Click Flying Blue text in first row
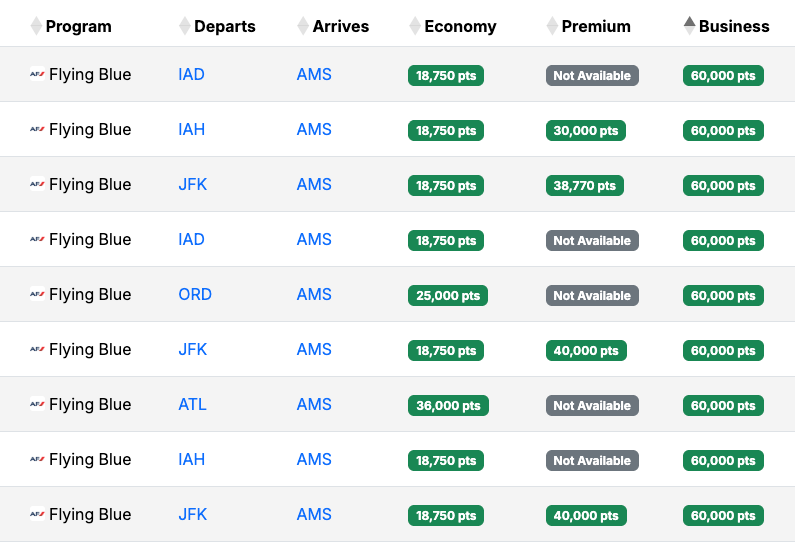 click(x=90, y=75)
